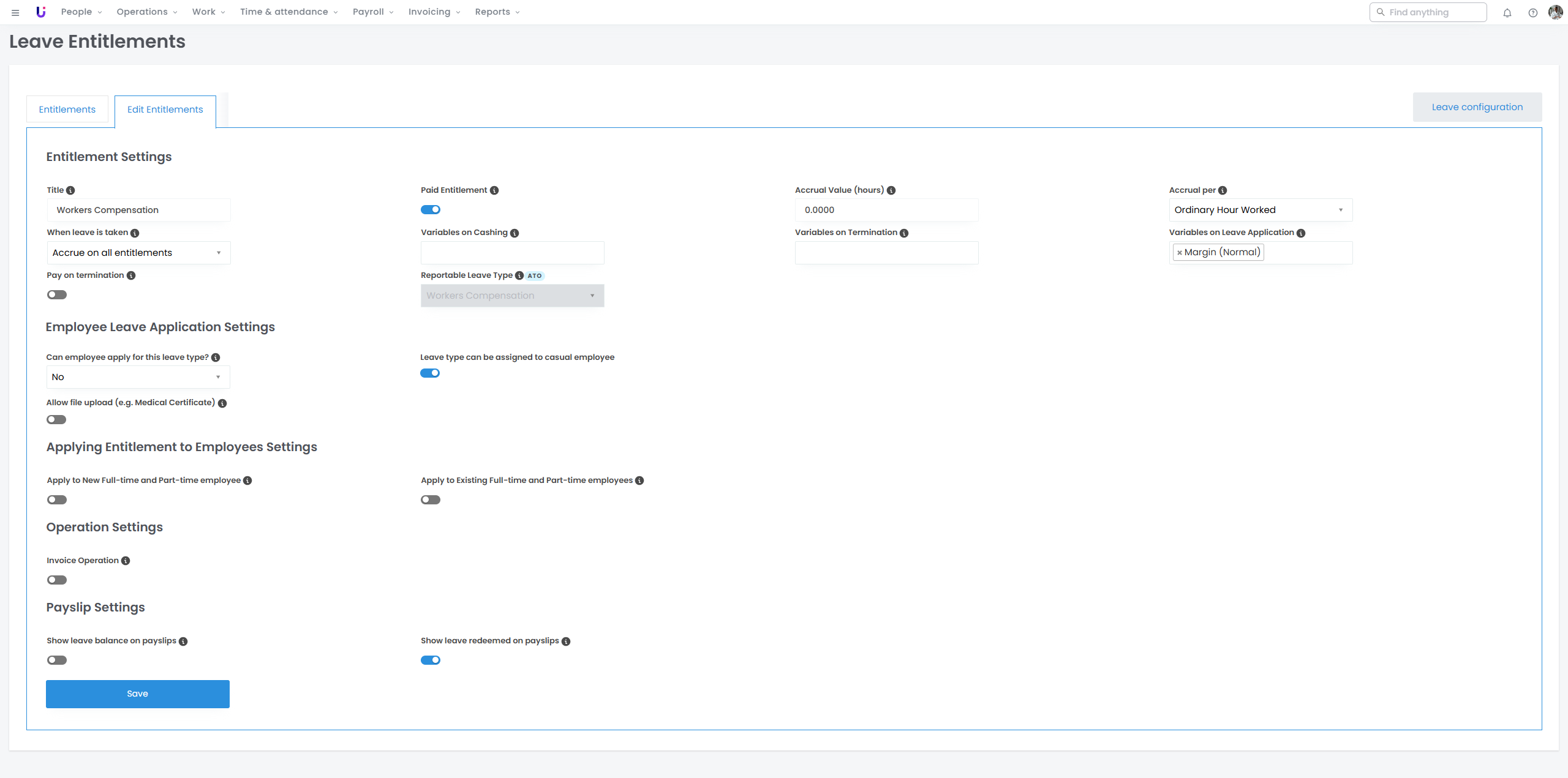Screen dimensions: 1568x778
Task: Enable Allow file upload toggle
Action: tap(56, 420)
